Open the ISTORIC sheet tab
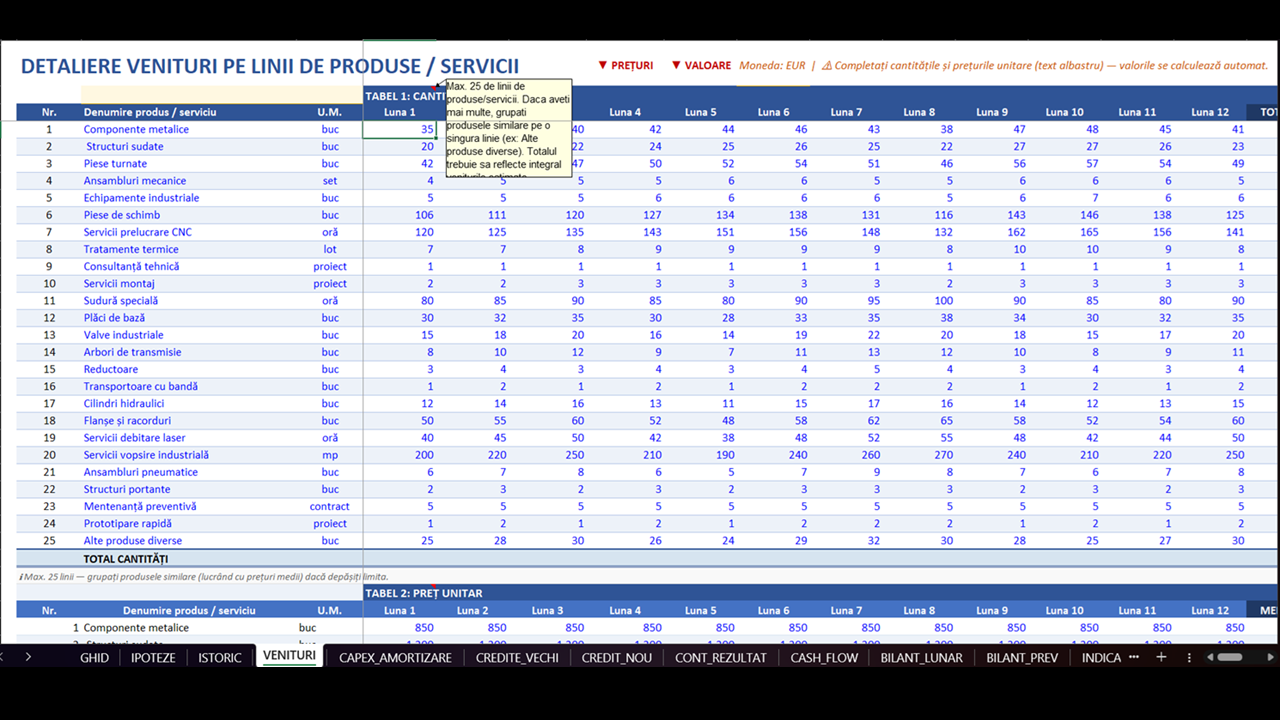The width and height of the screenshot is (1280, 720). (219, 658)
